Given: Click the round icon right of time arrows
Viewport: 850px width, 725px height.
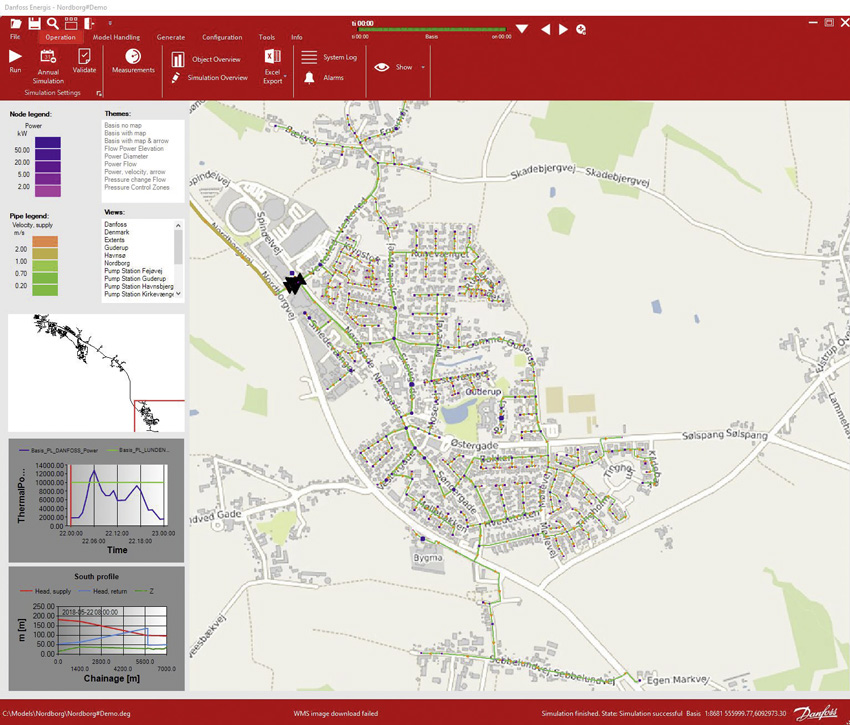Looking at the screenshot, I should 581,29.
